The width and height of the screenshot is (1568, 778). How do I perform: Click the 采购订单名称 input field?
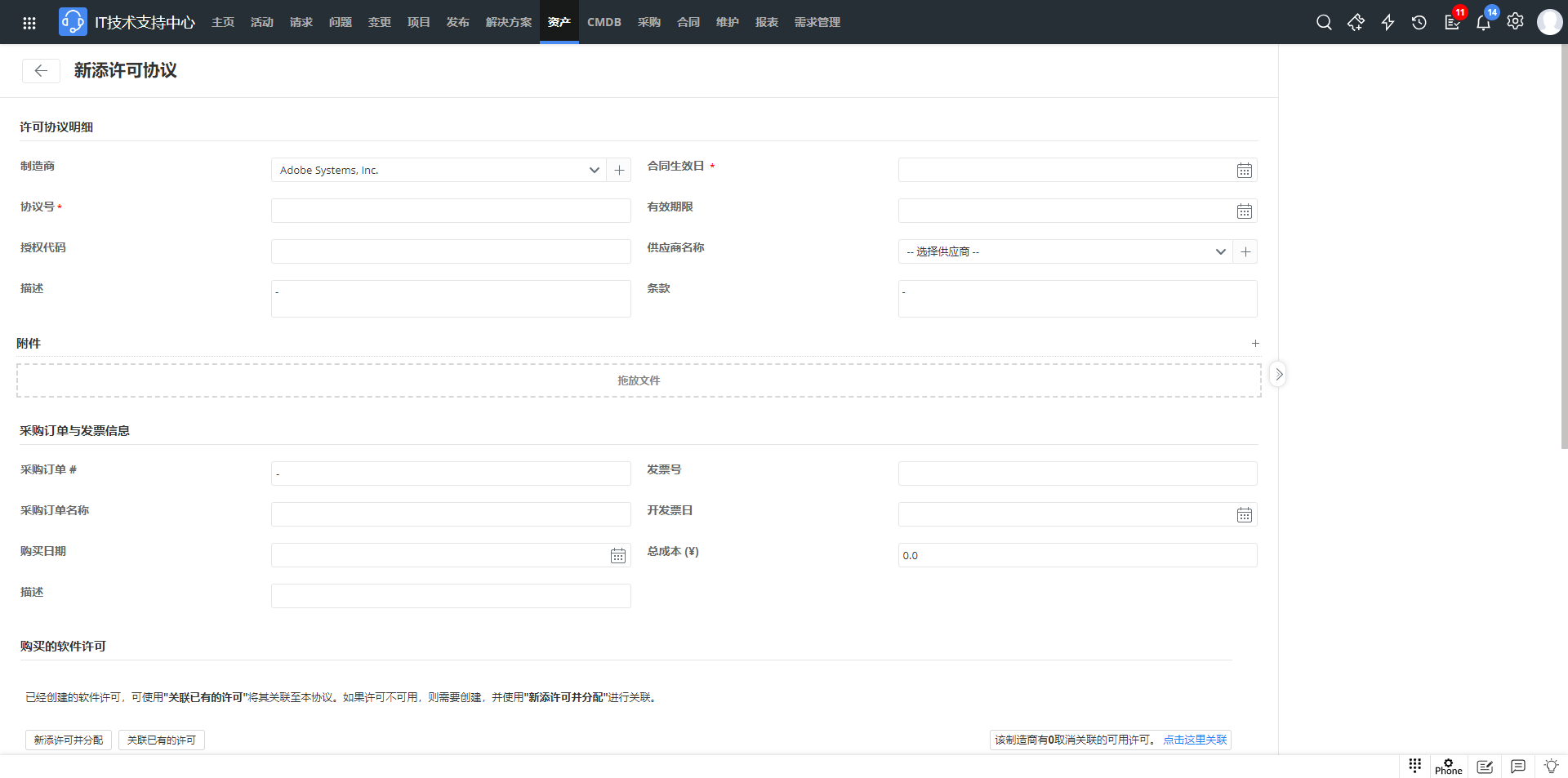451,514
